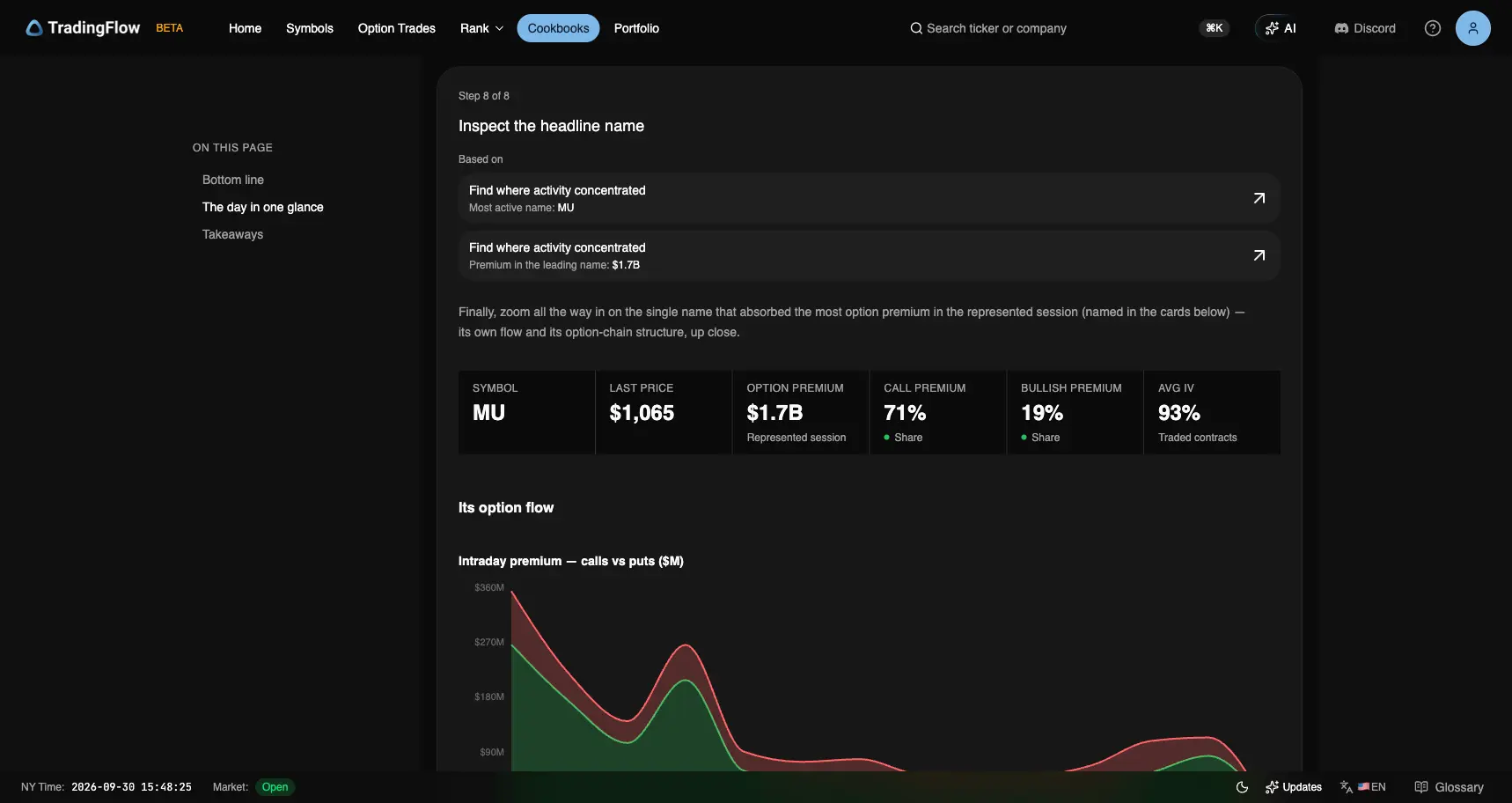This screenshot has width=1512, height=803.
Task: Select the EN language label
Action: click(1378, 787)
